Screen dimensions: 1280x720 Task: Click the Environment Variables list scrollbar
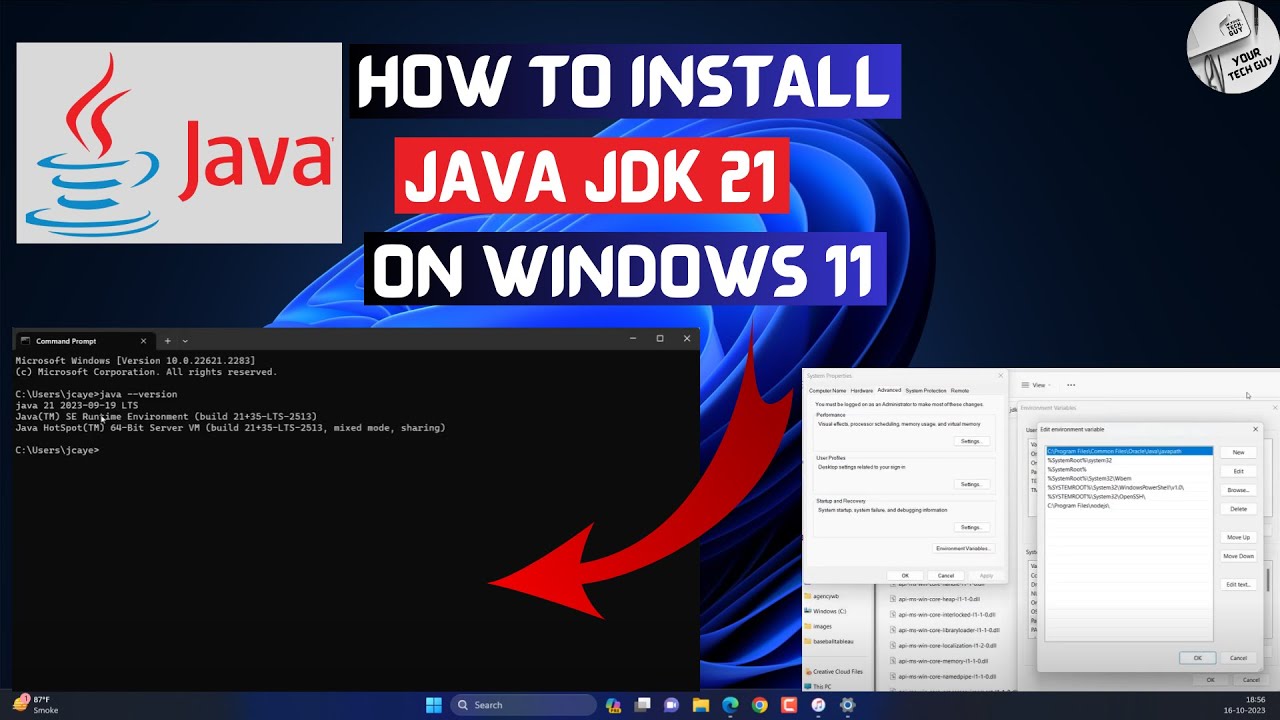pos(1269,580)
